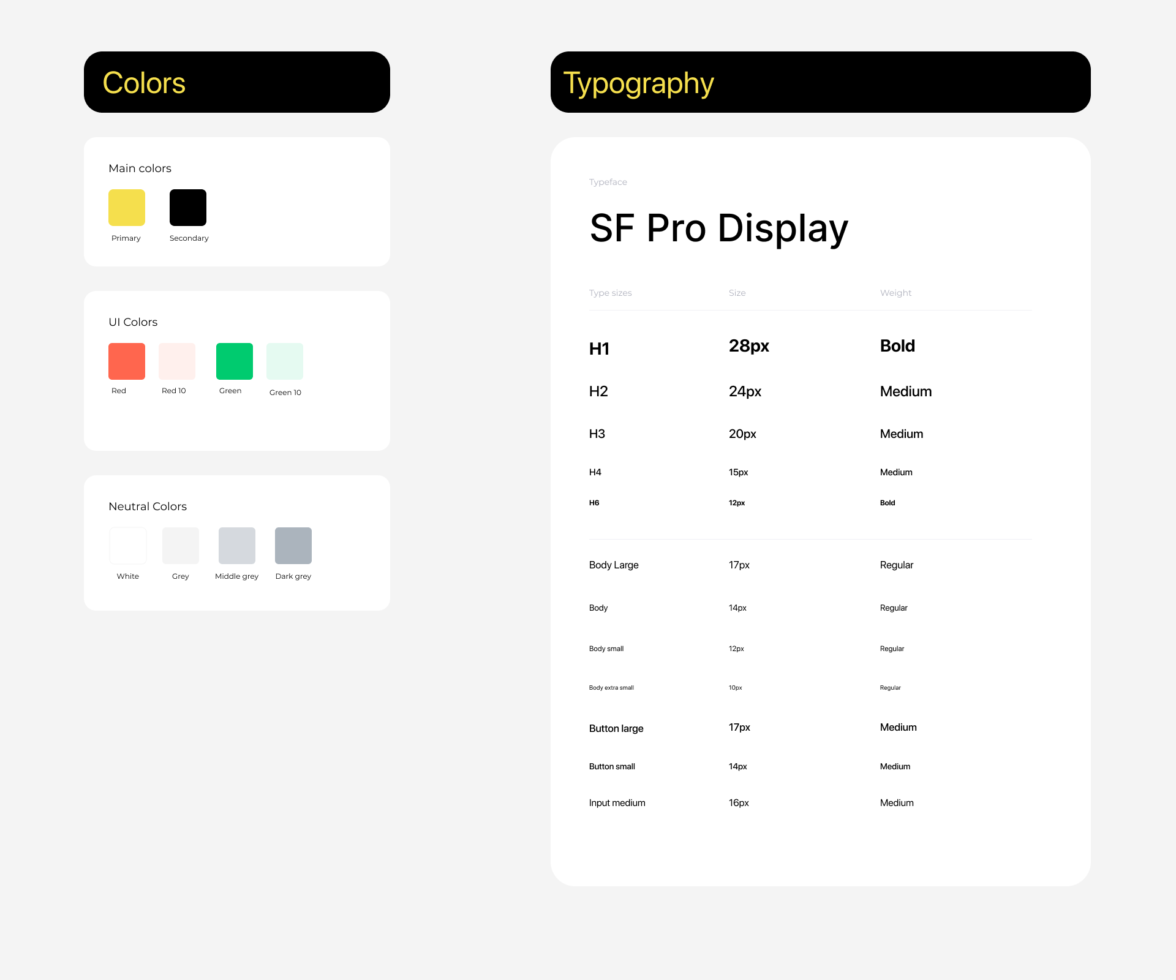This screenshot has height=980, width=1176.
Task: Click the 'Red 10' swatch caption
Action: (x=174, y=391)
